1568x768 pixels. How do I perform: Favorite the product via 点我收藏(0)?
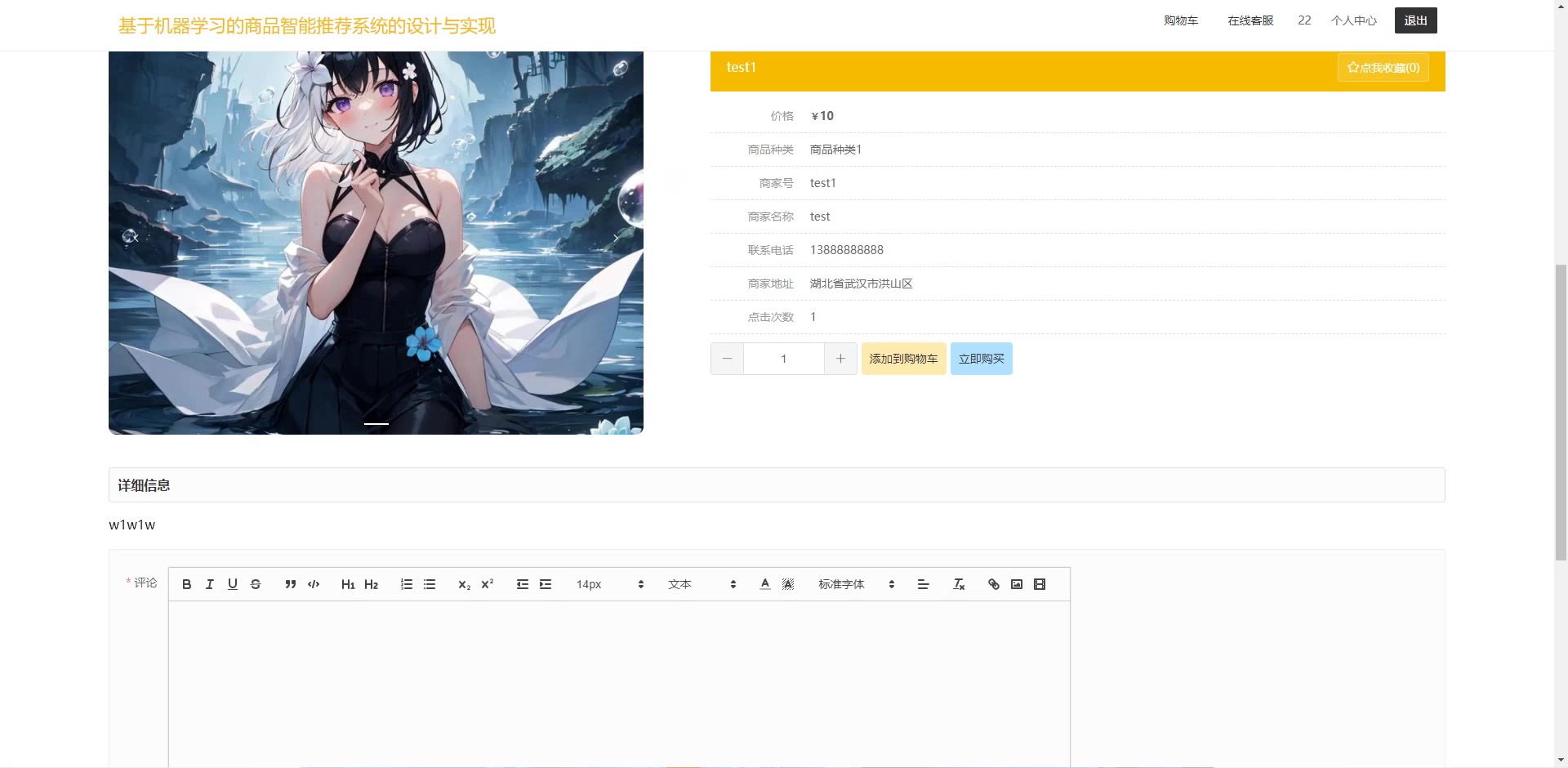pyautogui.click(x=1383, y=68)
